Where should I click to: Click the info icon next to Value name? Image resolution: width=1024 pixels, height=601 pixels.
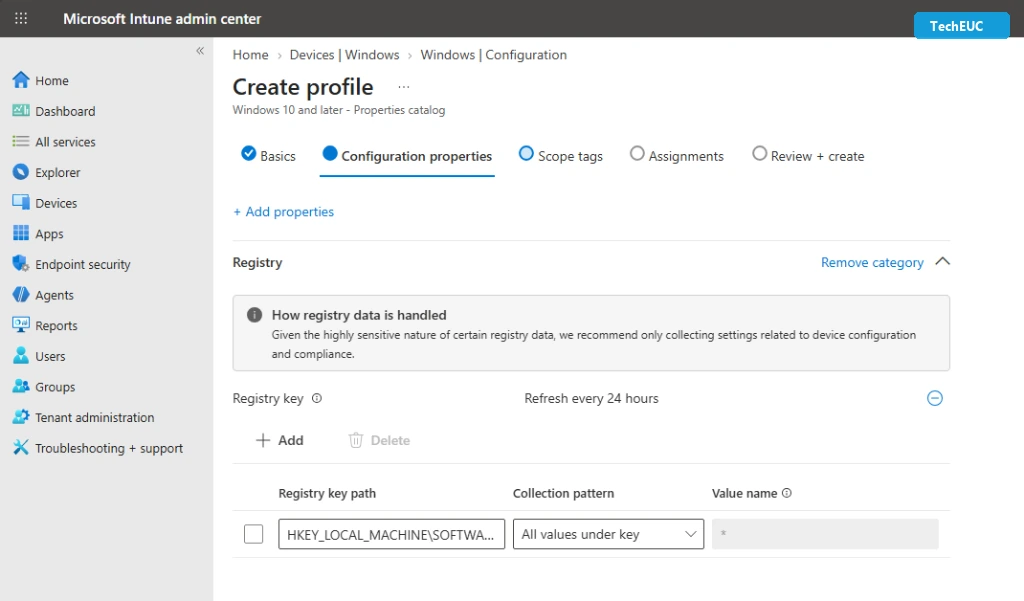point(786,493)
